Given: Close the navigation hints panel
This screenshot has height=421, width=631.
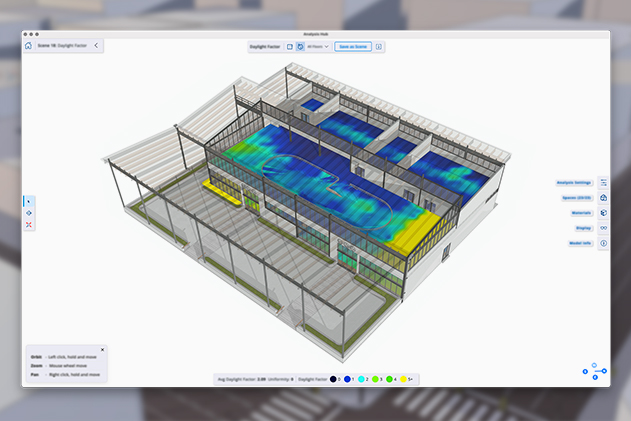Looking at the screenshot, I should [102, 350].
